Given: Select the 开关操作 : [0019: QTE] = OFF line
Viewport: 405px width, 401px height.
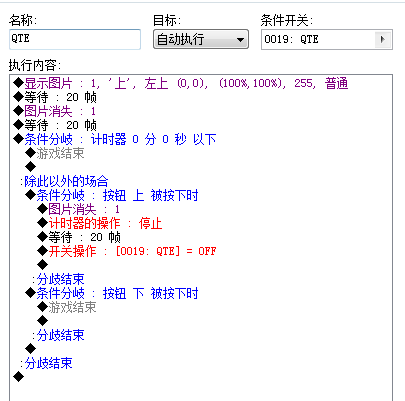Looking at the screenshot, I should pyautogui.click(x=127, y=251).
